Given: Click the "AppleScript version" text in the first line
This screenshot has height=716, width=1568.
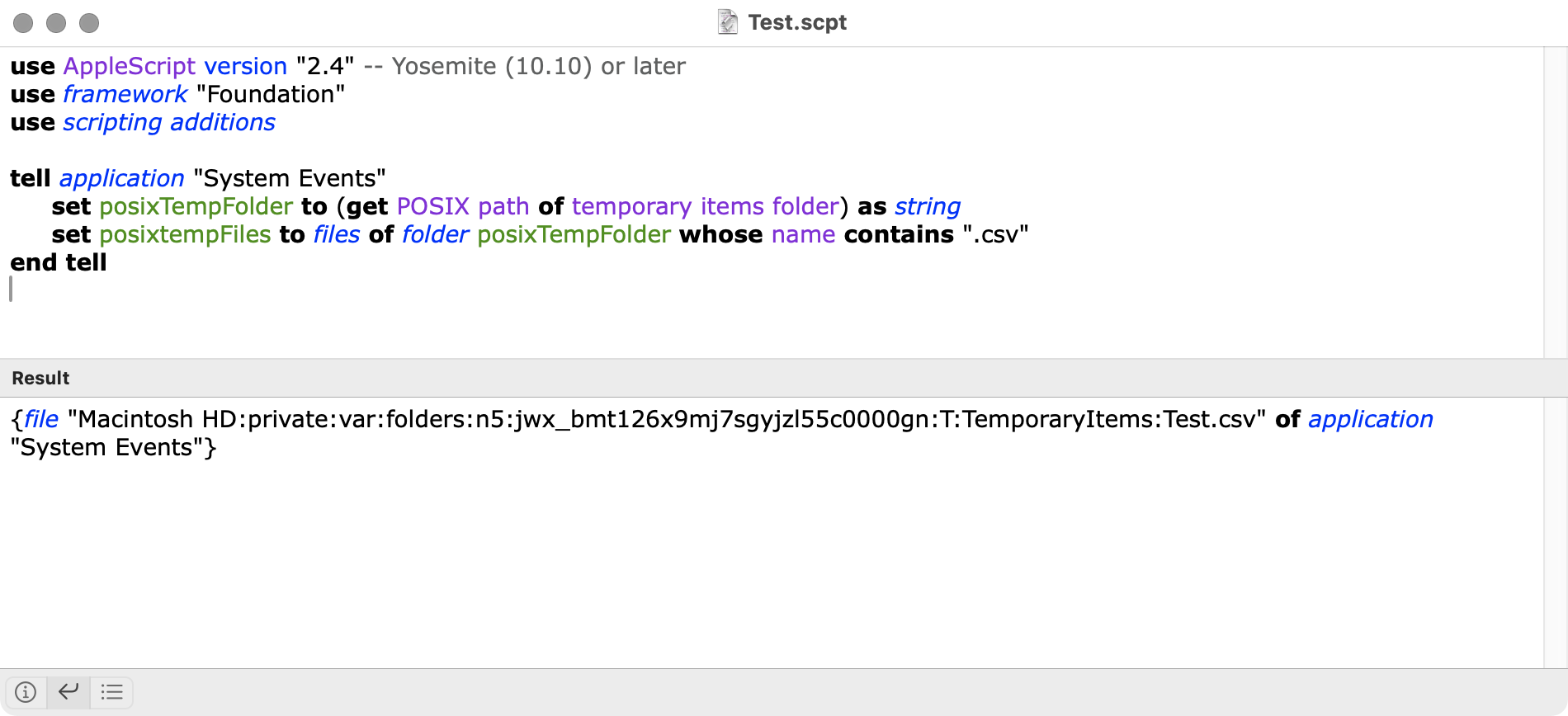Looking at the screenshot, I should (x=175, y=67).
